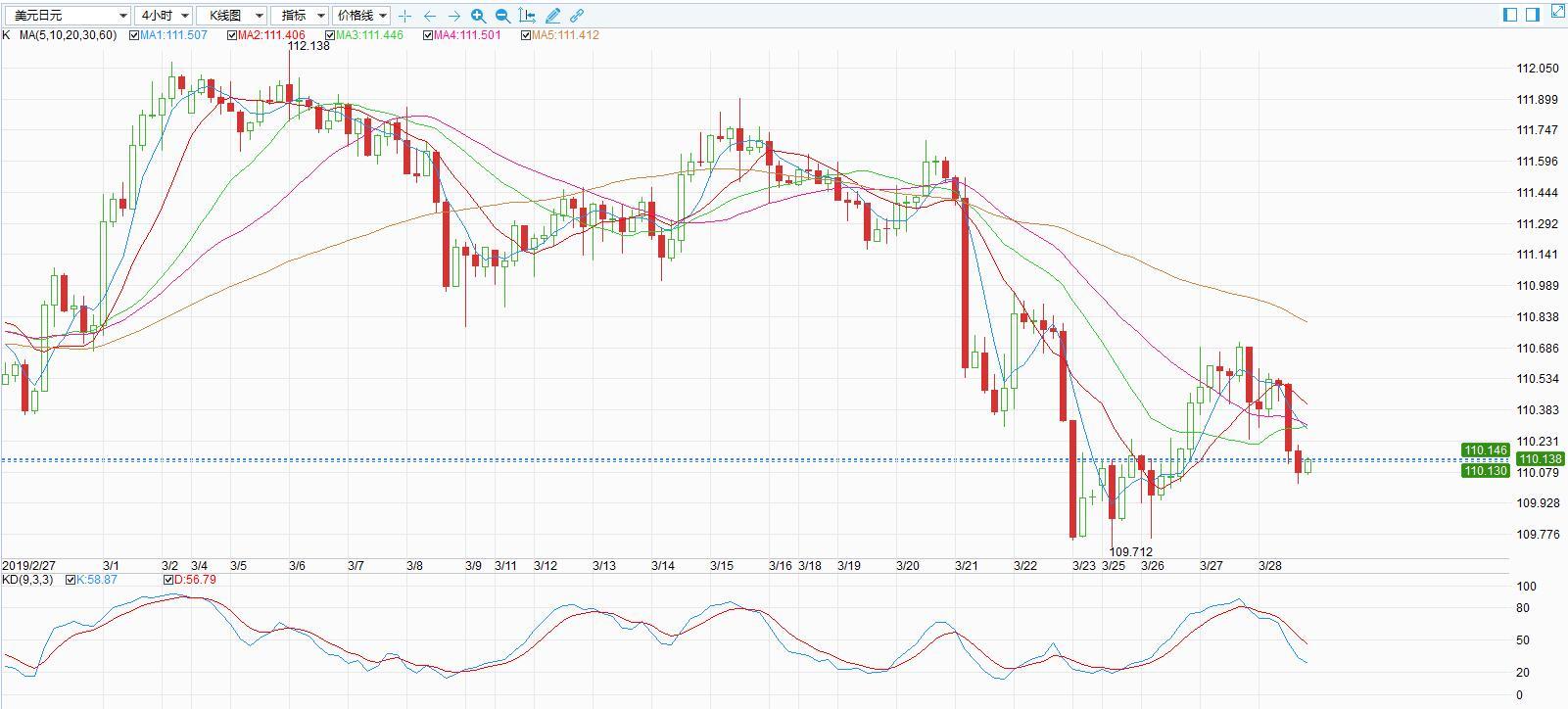The width and height of the screenshot is (1568, 709).
Task: Click the 3/28 date on time axis
Action: [x=1270, y=566]
